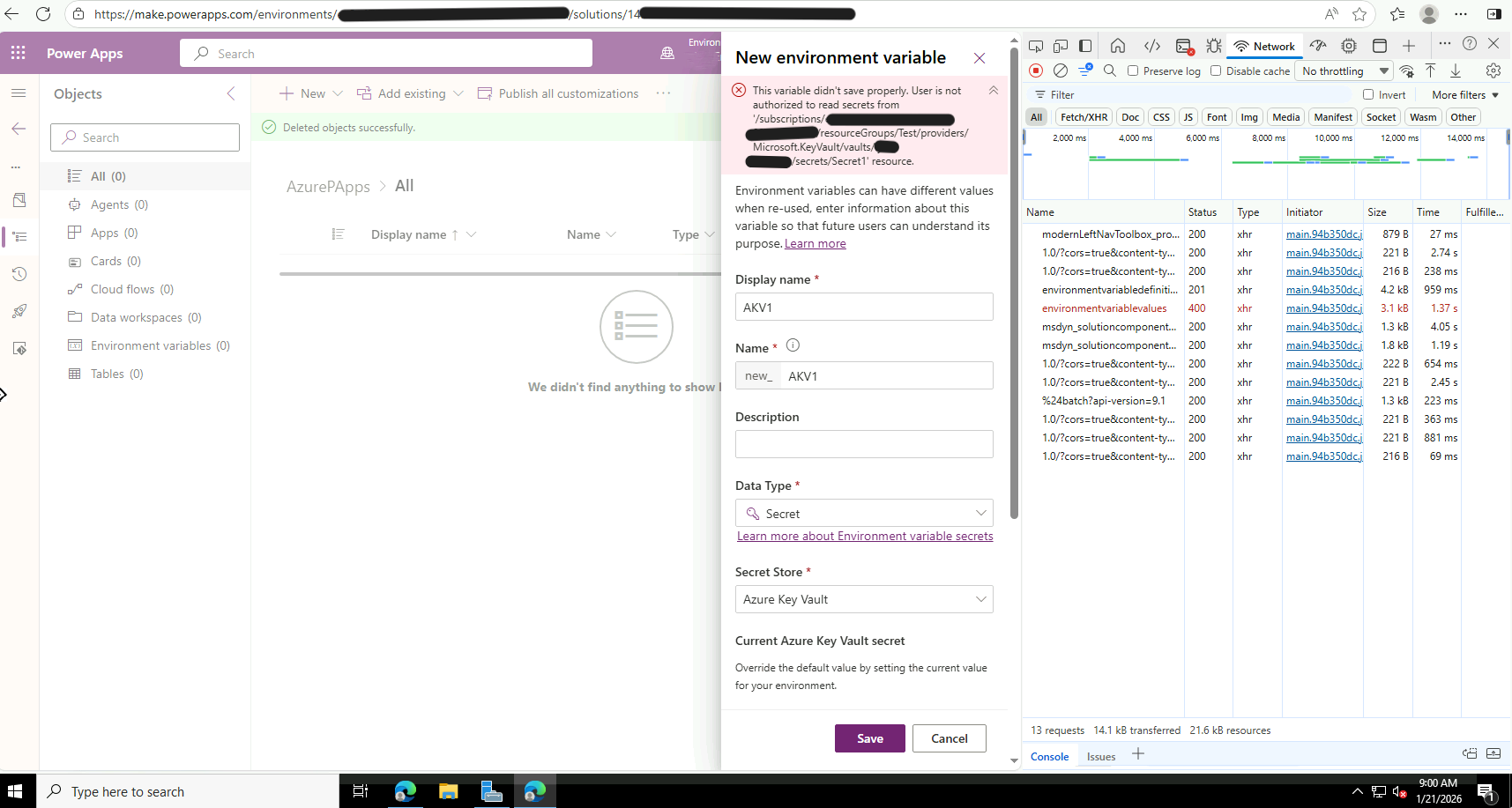1512x808 pixels.
Task: Select the CSS filter chip
Action: (x=1161, y=117)
